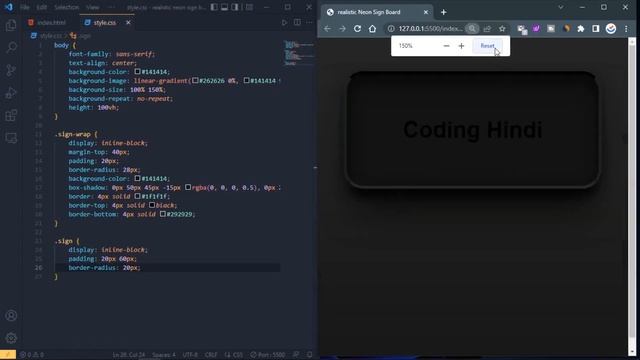Open the Edit menu in VS Code
Viewport: 640px width, 360px height.
click(42, 7)
